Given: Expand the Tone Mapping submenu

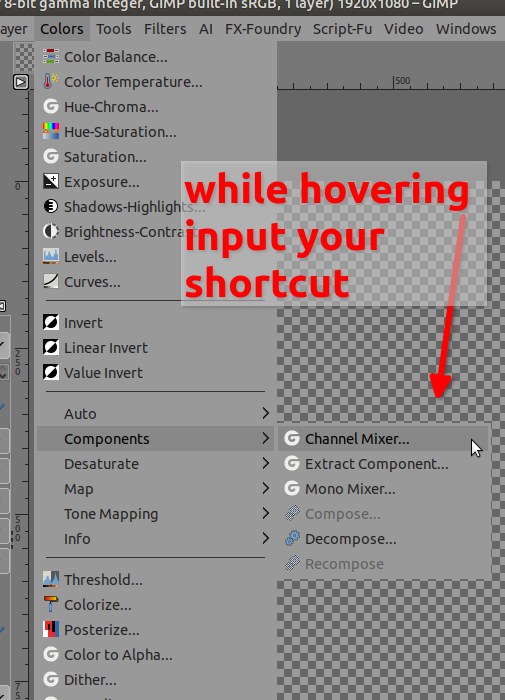Looking at the screenshot, I should [155, 513].
